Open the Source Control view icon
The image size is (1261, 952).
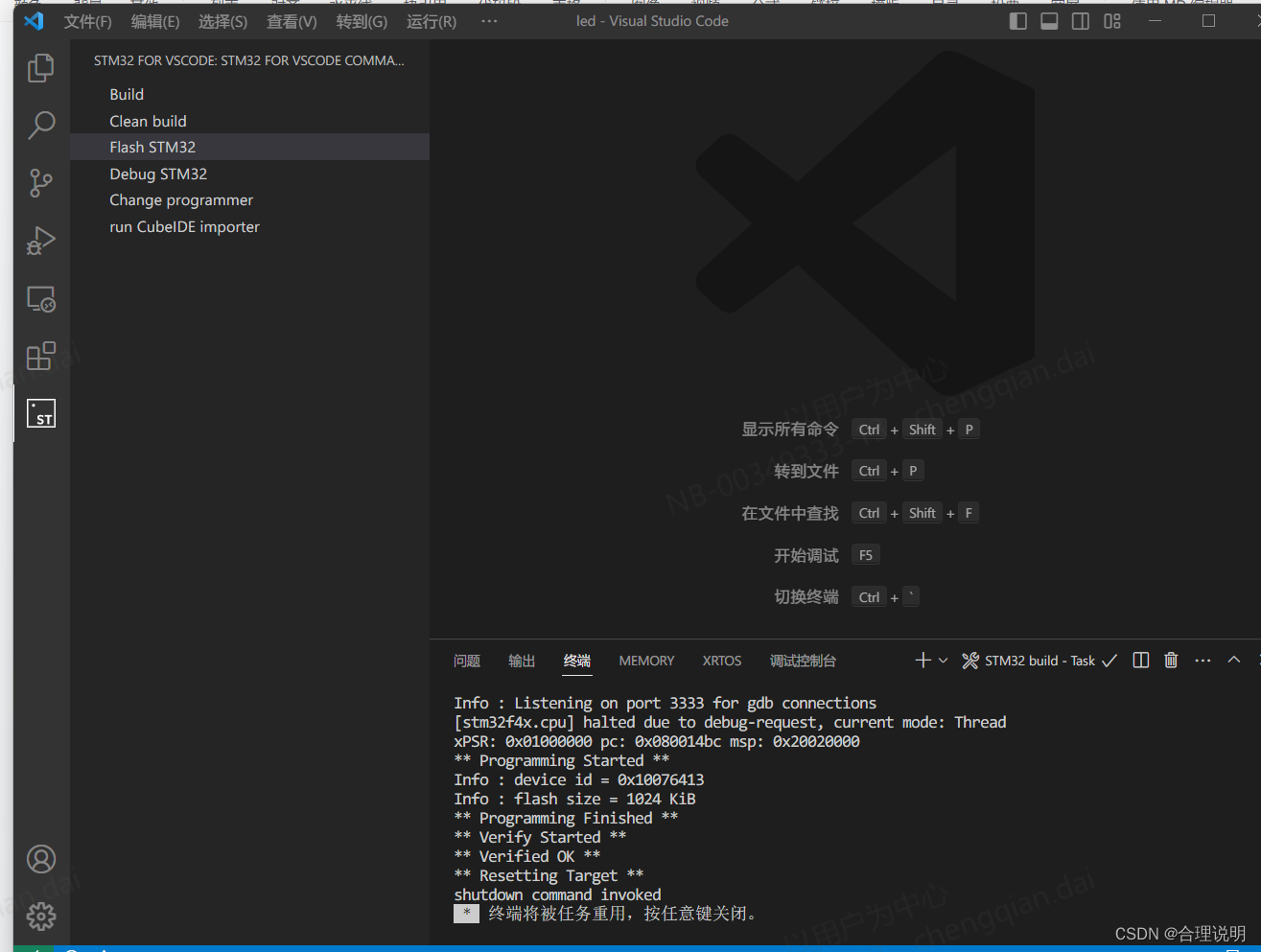[41, 183]
